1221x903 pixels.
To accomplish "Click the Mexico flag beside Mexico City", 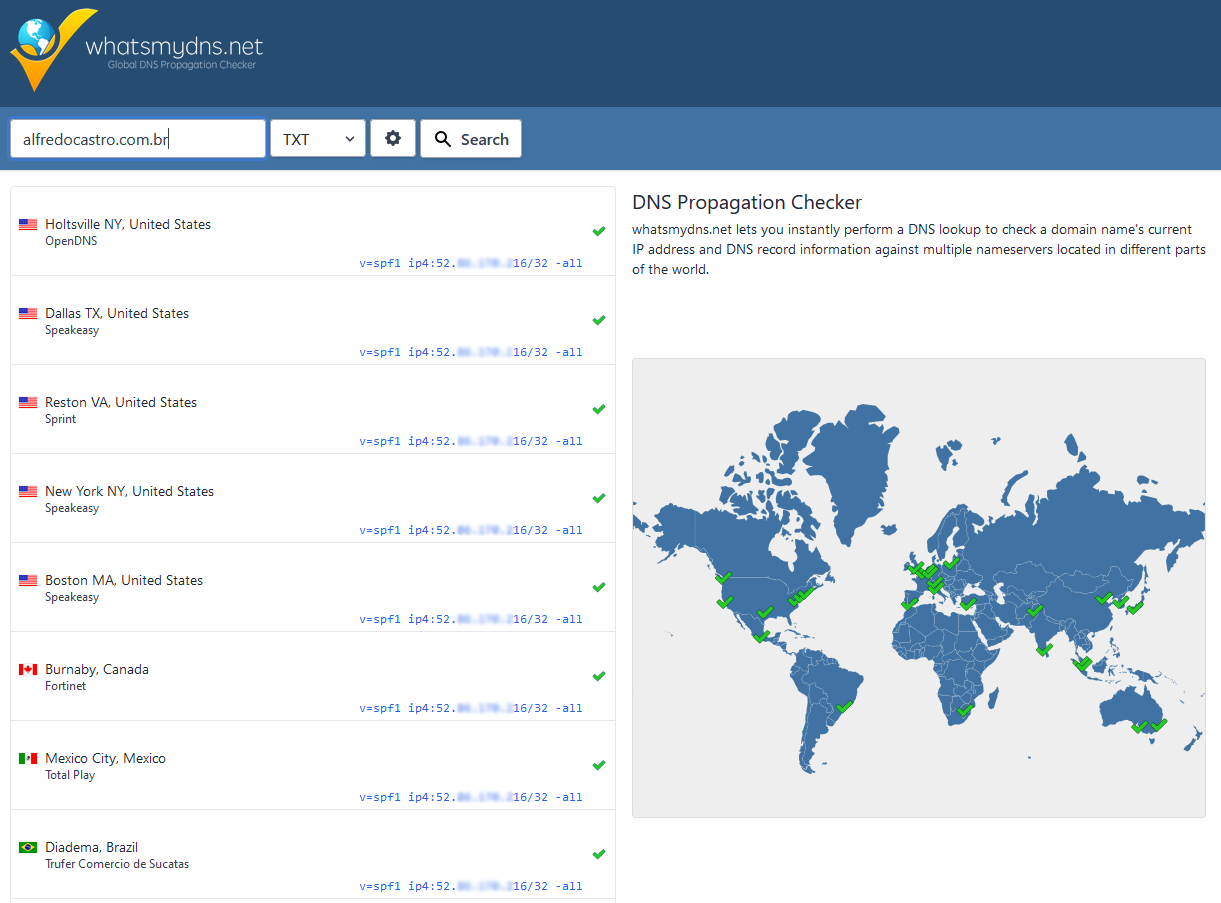I will tap(28, 759).
